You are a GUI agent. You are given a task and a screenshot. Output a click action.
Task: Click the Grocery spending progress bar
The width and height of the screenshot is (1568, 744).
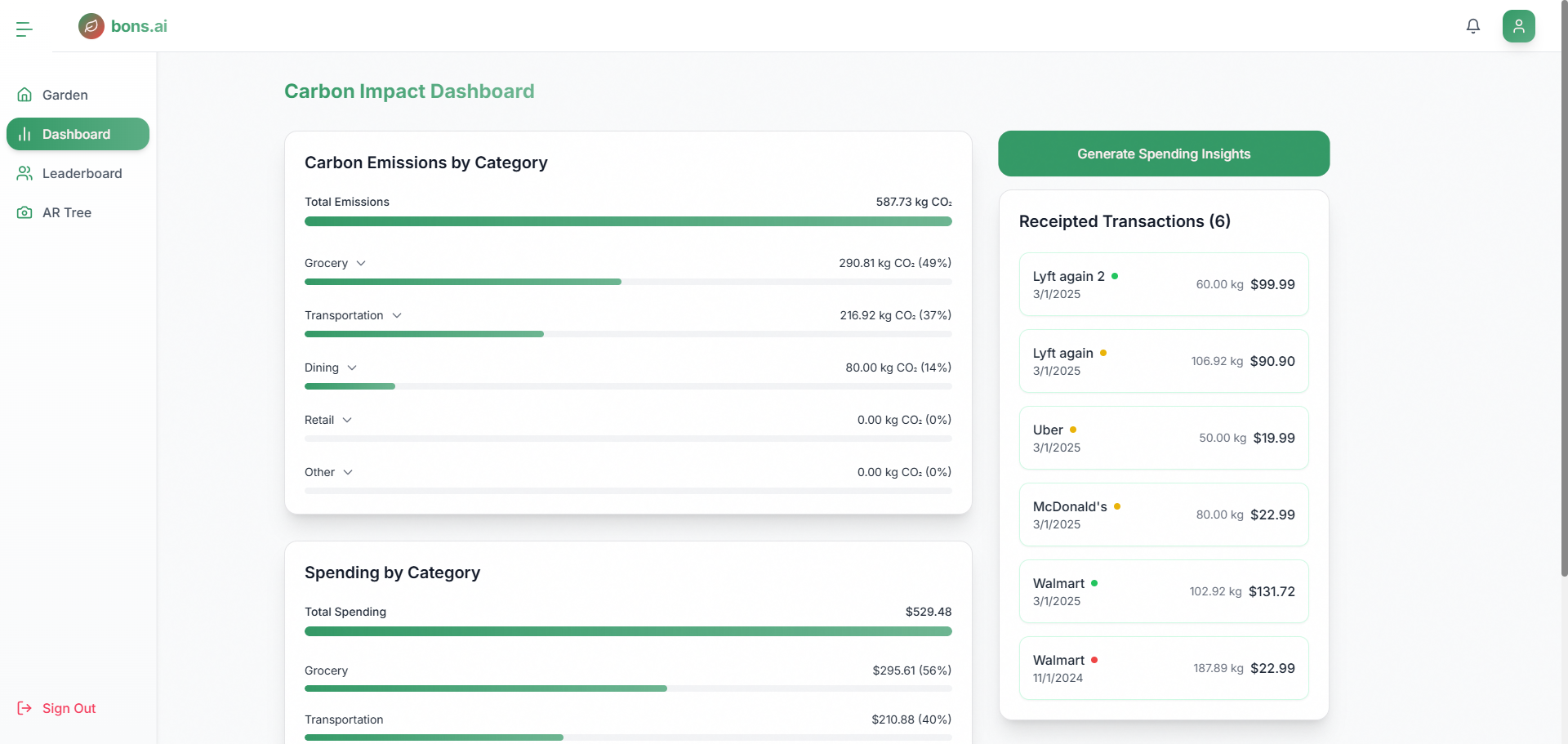click(628, 688)
